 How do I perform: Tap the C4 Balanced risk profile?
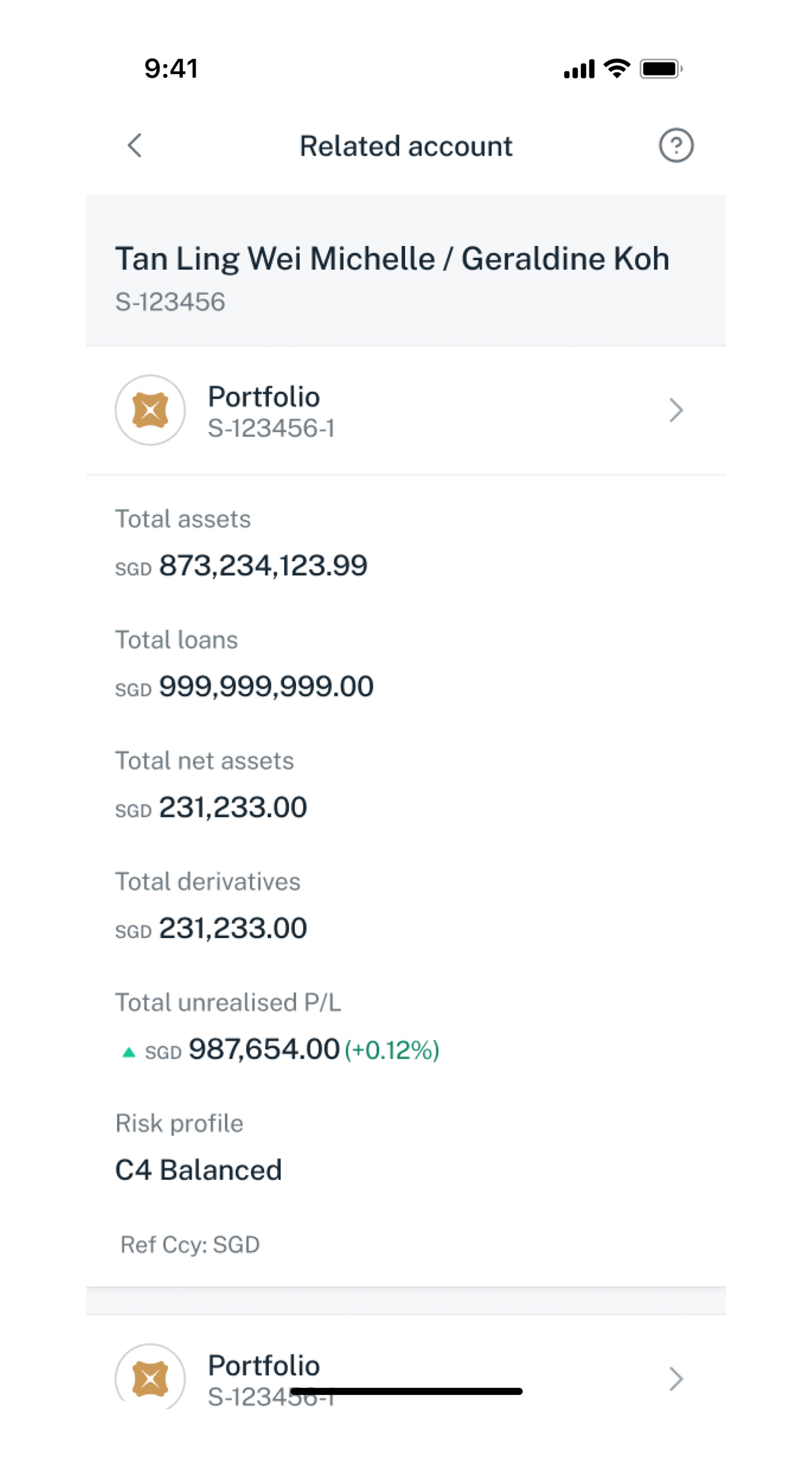pyautogui.click(x=199, y=1170)
